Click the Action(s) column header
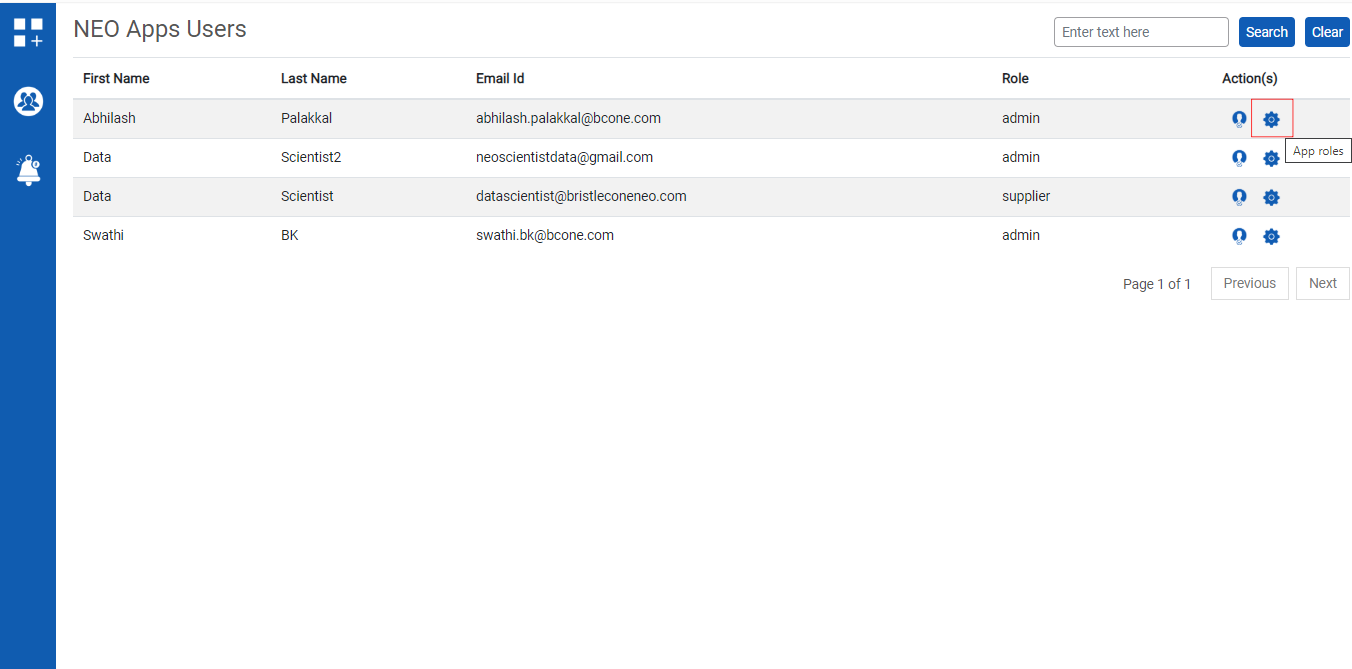Image resolution: width=1352 pixels, height=669 pixels. 1250,78
